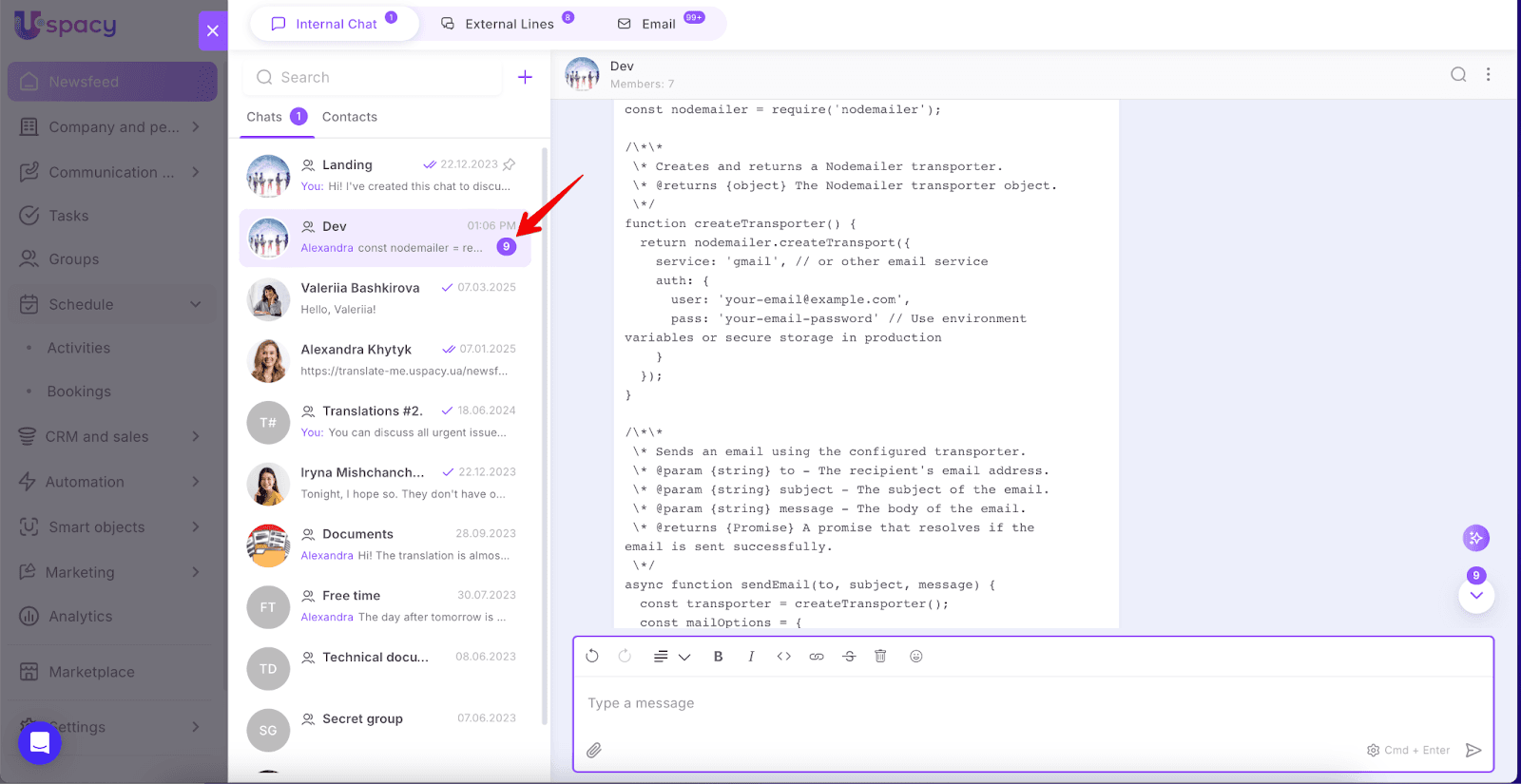Click the insert link icon
This screenshot has width=1521, height=784.
pos(817,657)
